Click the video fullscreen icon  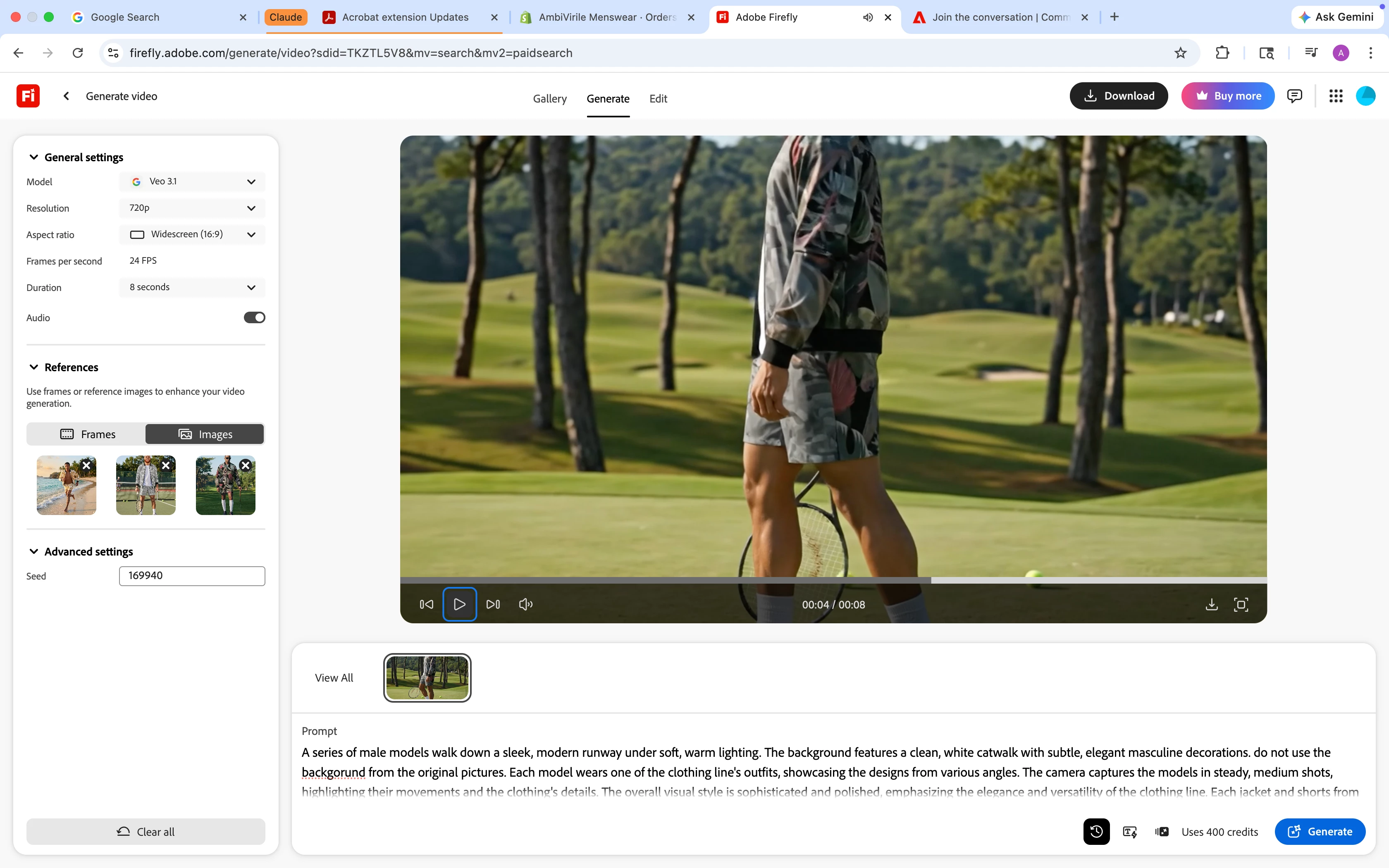(x=1240, y=604)
